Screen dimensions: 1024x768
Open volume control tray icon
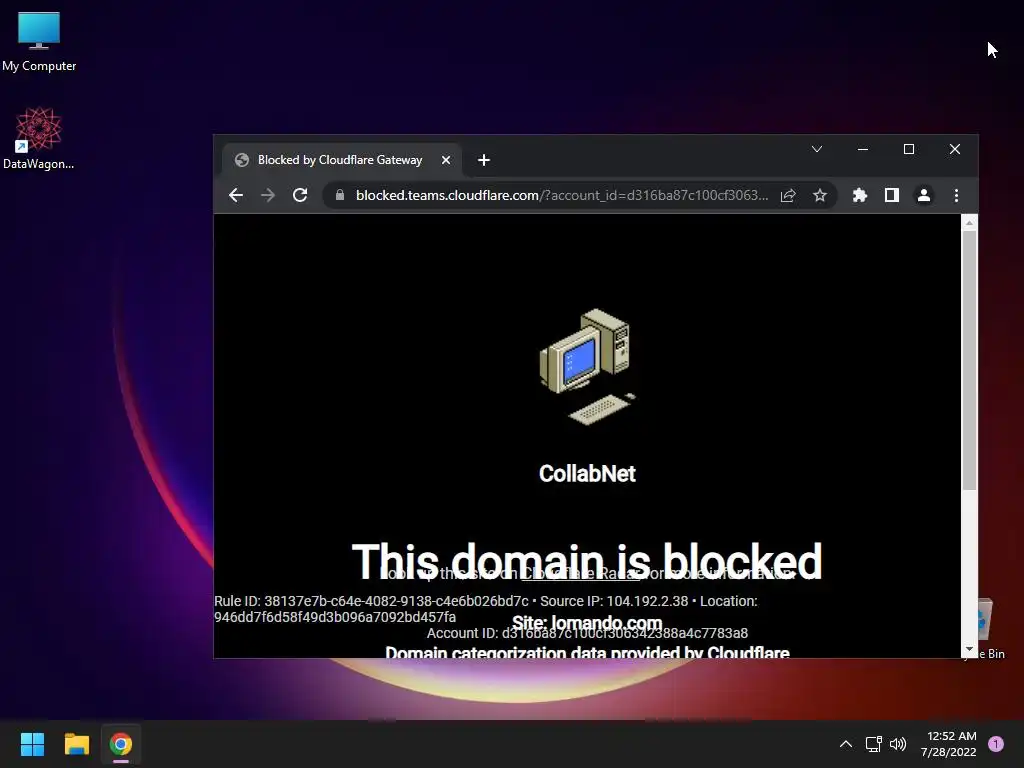pyautogui.click(x=898, y=744)
